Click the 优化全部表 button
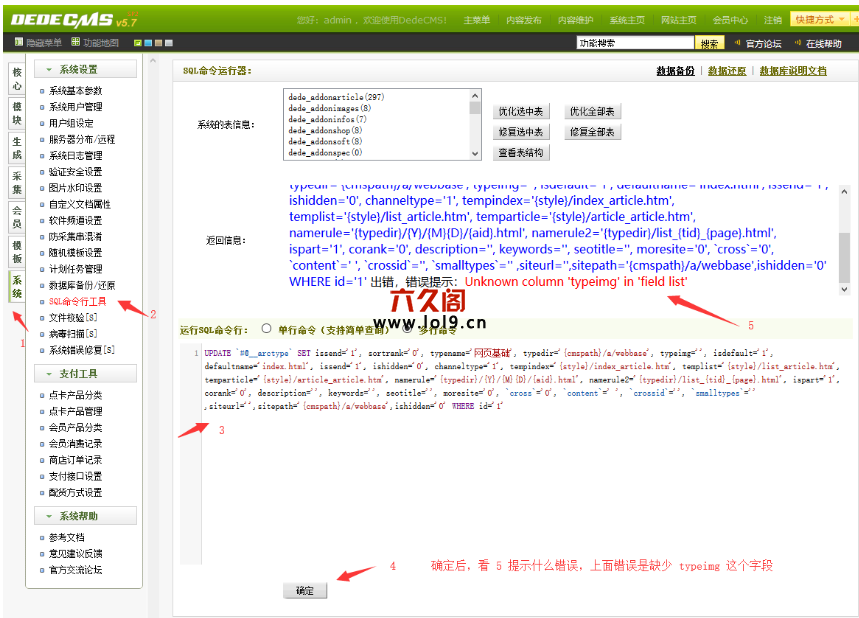The image size is (859, 618). click(x=592, y=112)
